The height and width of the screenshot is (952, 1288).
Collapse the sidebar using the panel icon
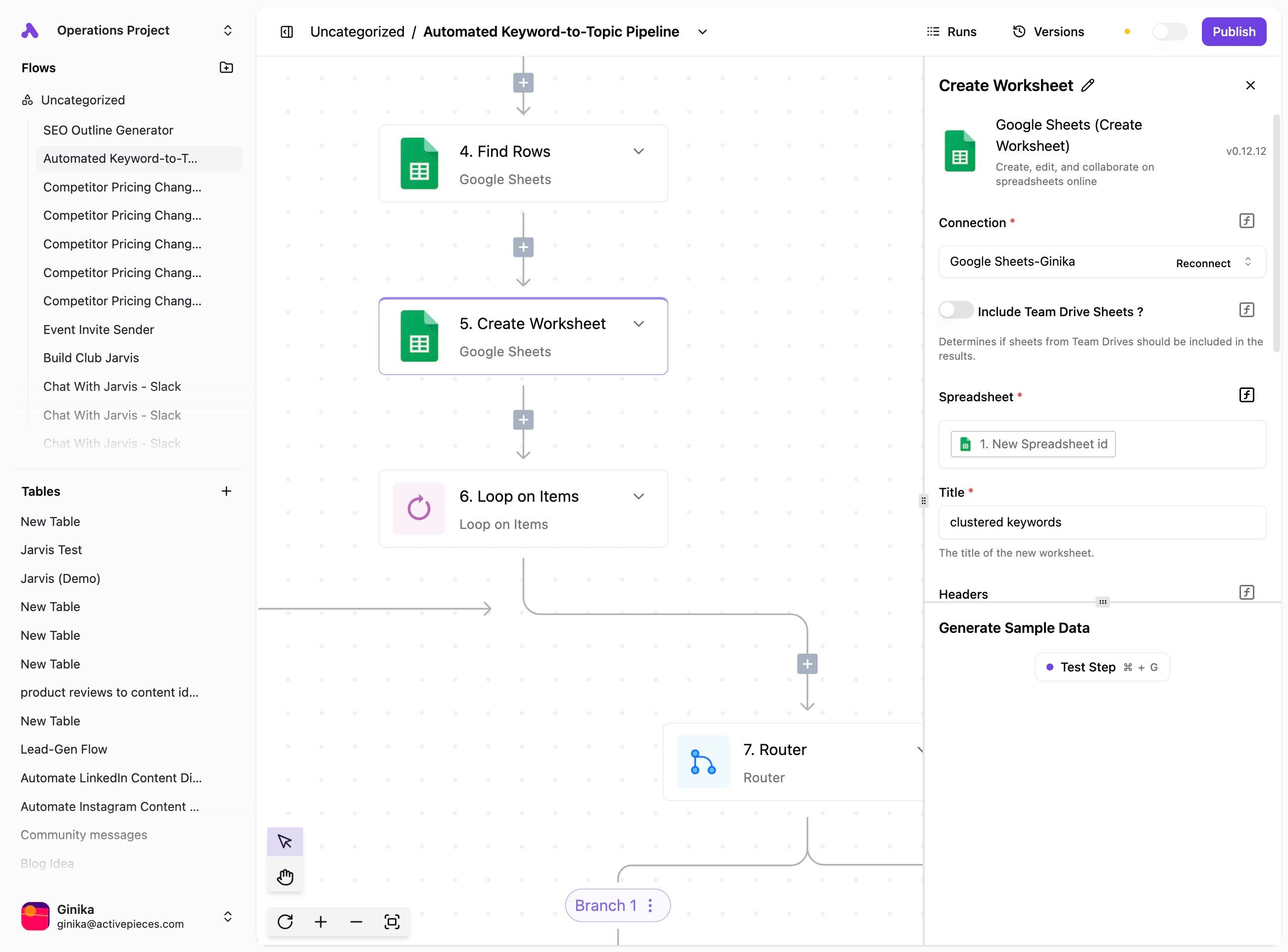[287, 32]
